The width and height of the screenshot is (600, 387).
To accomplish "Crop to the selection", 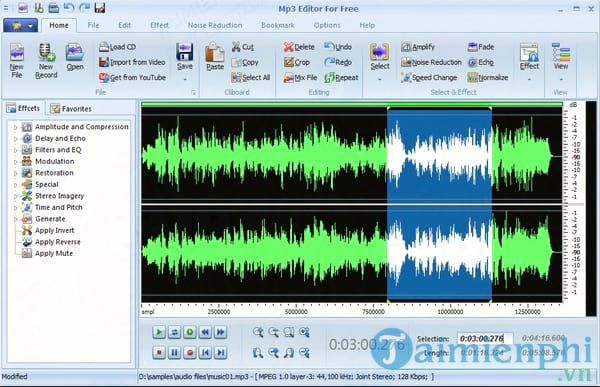I will pyautogui.click(x=297, y=62).
